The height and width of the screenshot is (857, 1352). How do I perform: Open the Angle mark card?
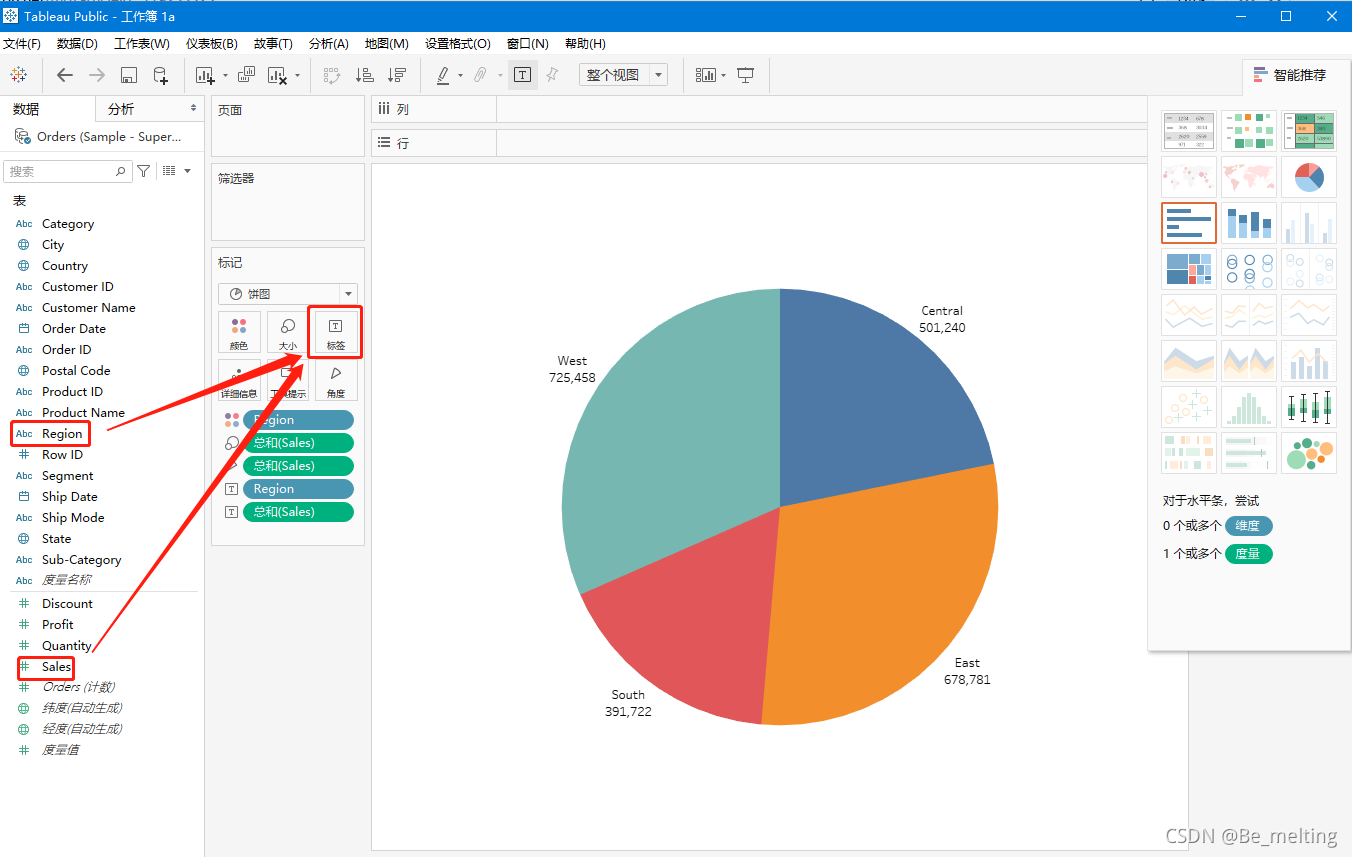[x=335, y=380]
